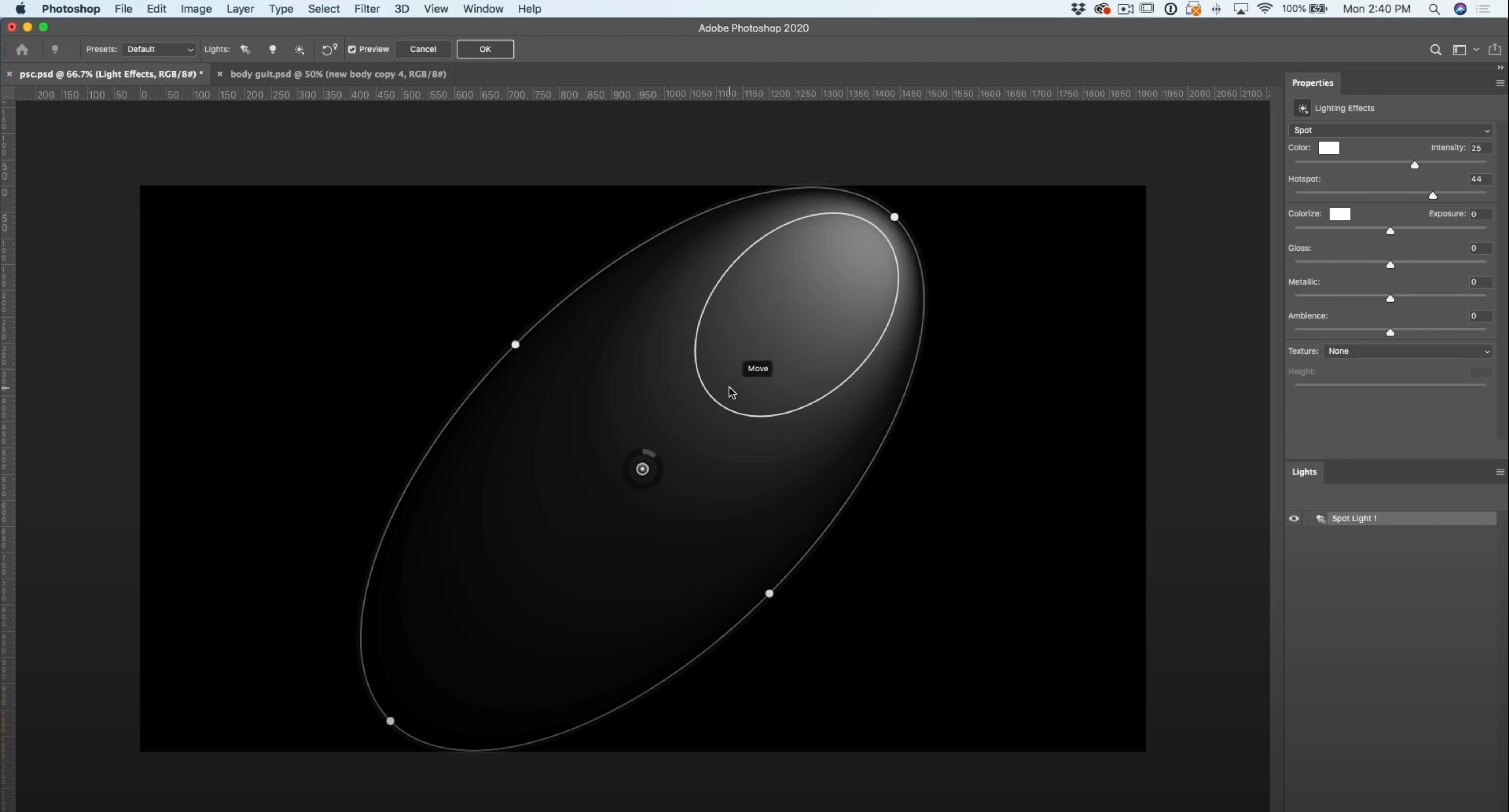
Task: Click the Cancel button
Action: pos(423,49)
